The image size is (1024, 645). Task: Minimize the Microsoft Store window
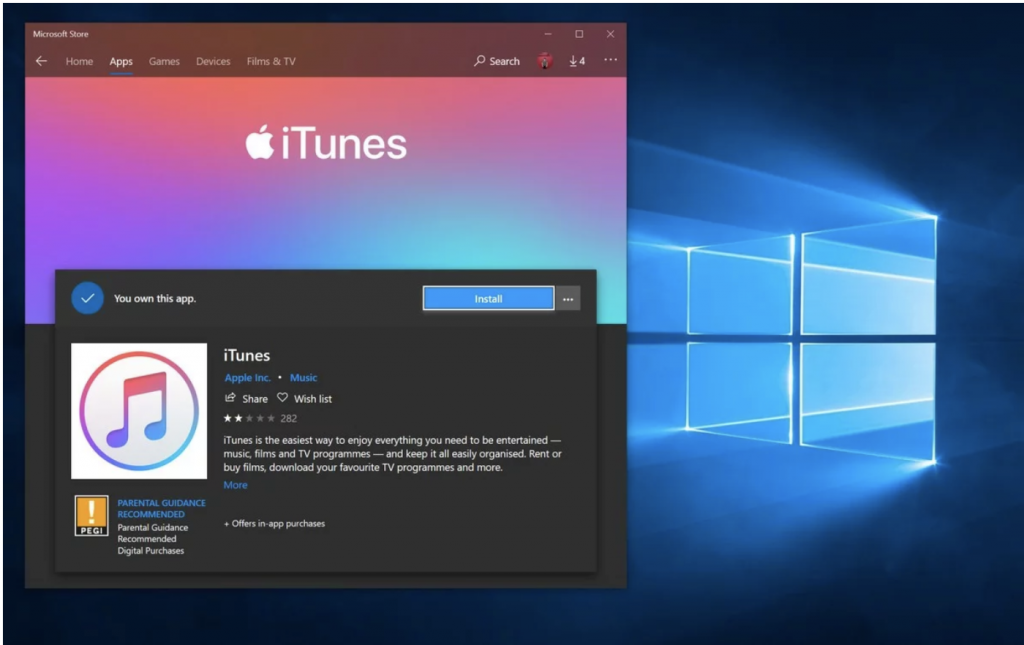tap(548, 34)
